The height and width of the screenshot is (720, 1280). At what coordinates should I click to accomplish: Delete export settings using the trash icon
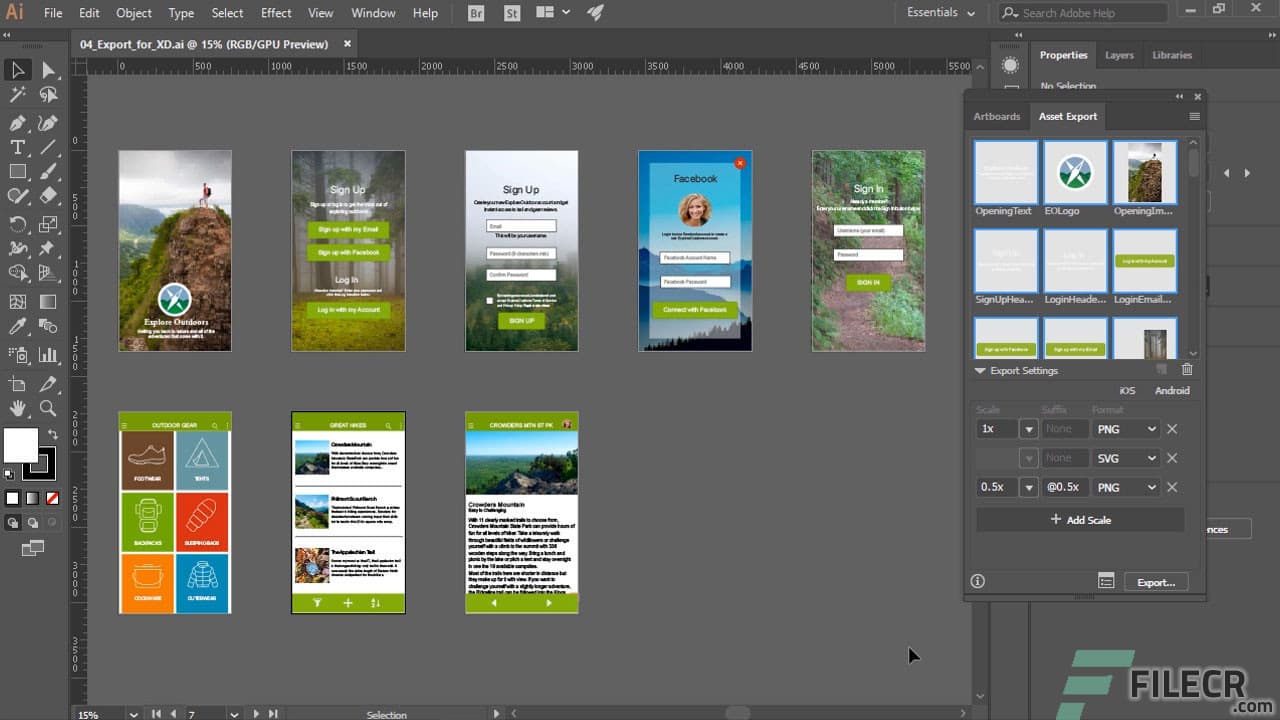(x=1187, y=370)
